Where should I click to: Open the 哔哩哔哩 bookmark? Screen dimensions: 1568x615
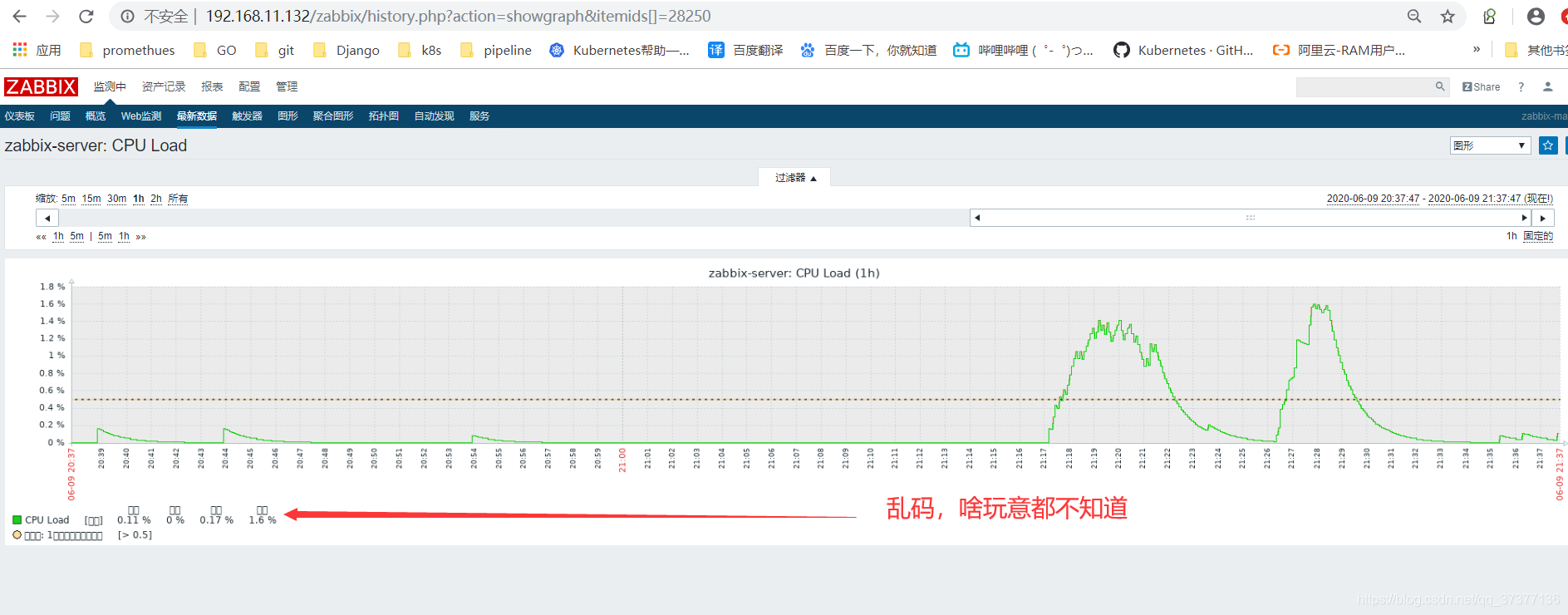pyautogui.click(x=1023, y=50)
